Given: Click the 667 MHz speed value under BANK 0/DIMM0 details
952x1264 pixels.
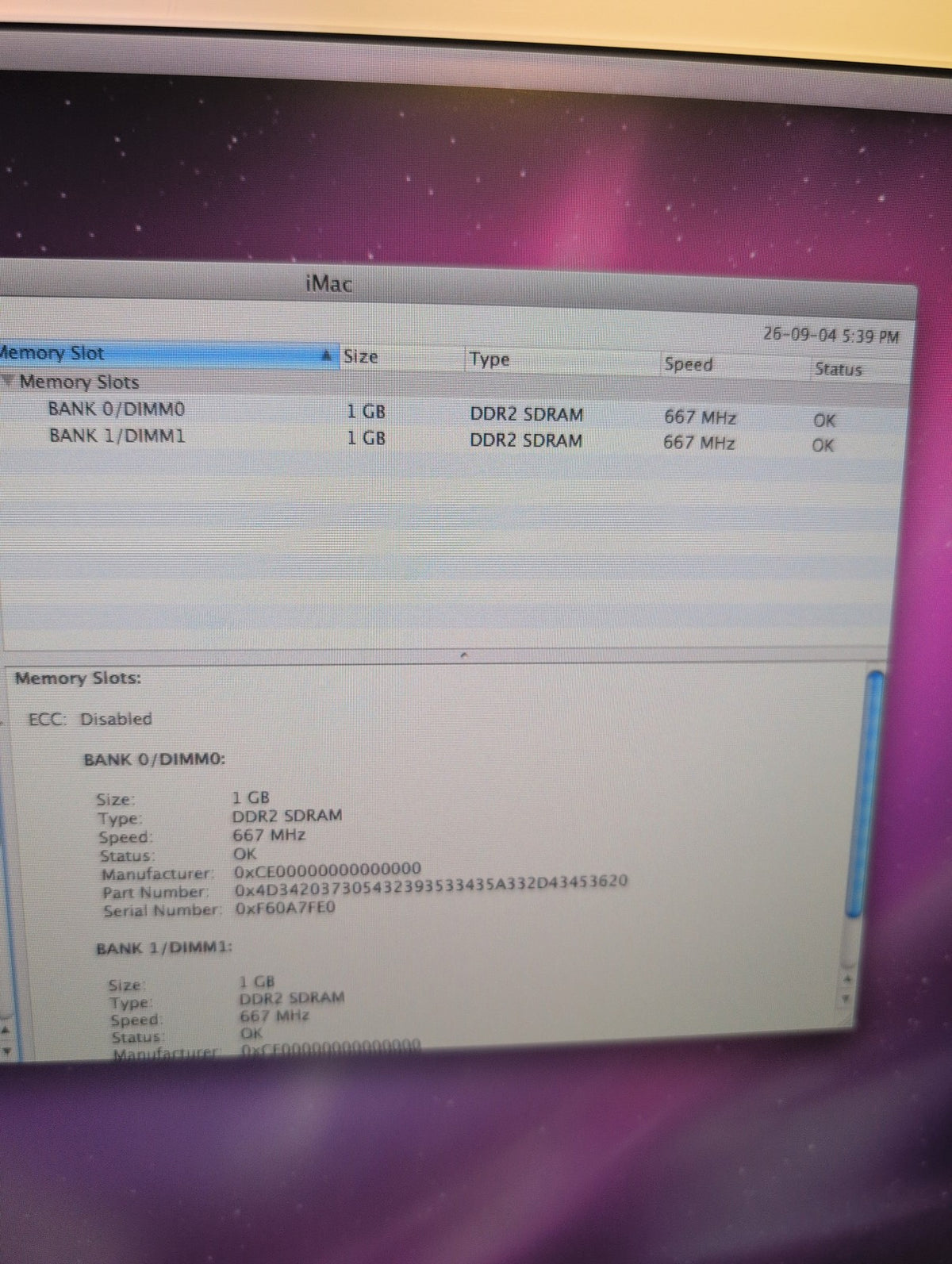Looking at the screenshot, I should click(x=269, y=835).
